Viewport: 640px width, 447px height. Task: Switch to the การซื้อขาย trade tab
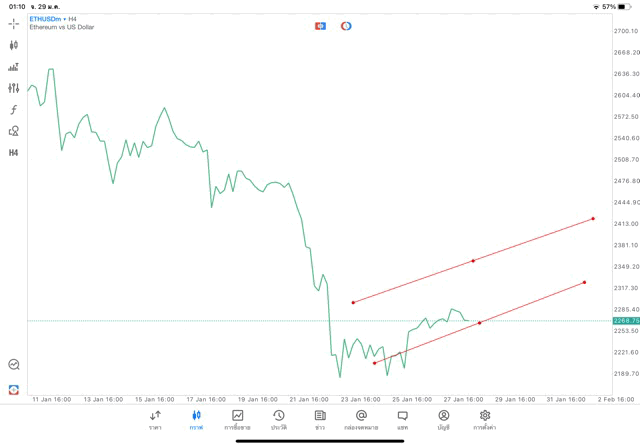pyautogui.click(x=238, y=419)
